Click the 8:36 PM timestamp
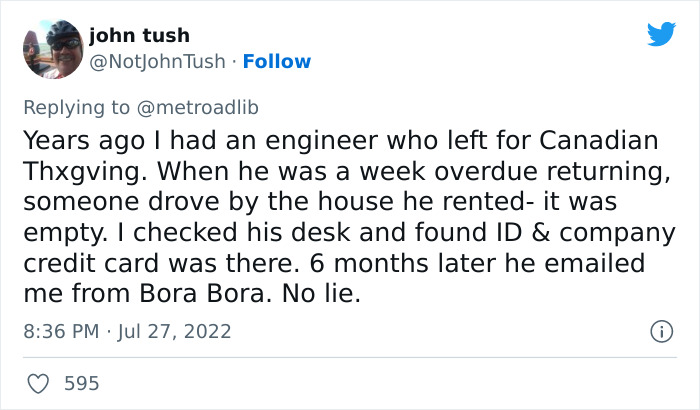This screenshot has height=410, width=700. [62, 331]
